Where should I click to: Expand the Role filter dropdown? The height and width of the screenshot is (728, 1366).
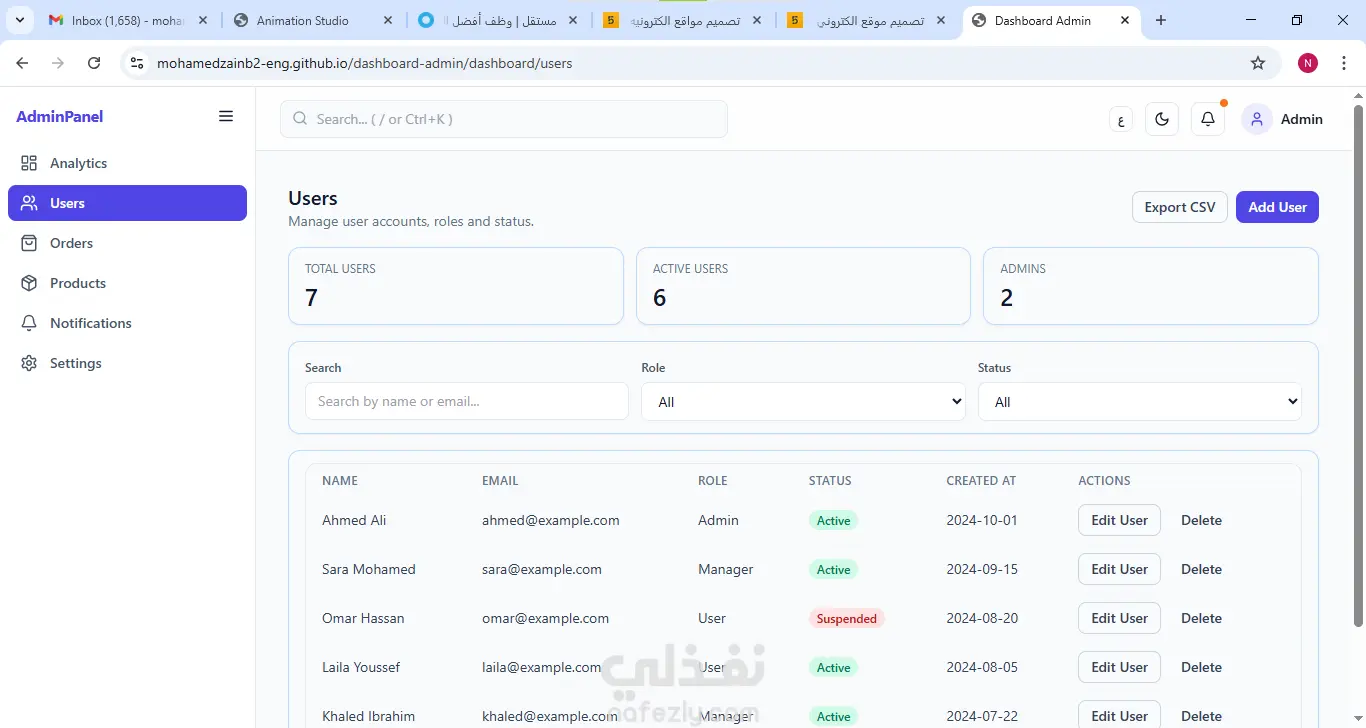[803, 402]
